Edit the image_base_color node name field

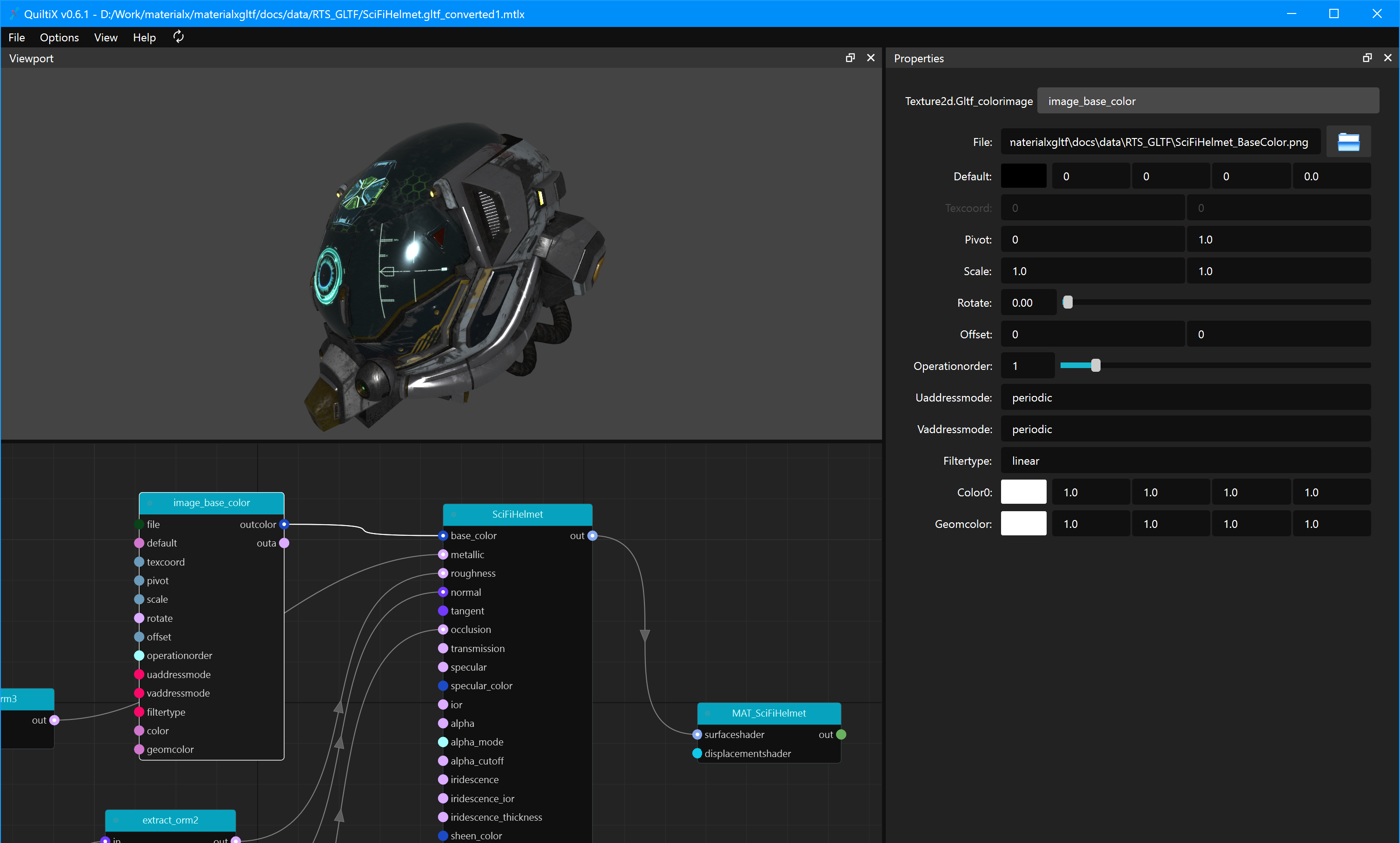coord(1208,101)
